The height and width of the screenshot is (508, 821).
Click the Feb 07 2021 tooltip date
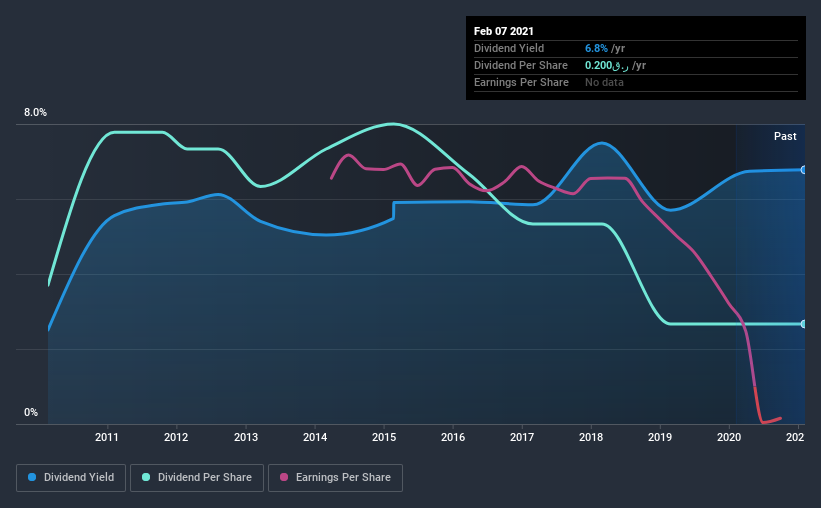(504, 31)
